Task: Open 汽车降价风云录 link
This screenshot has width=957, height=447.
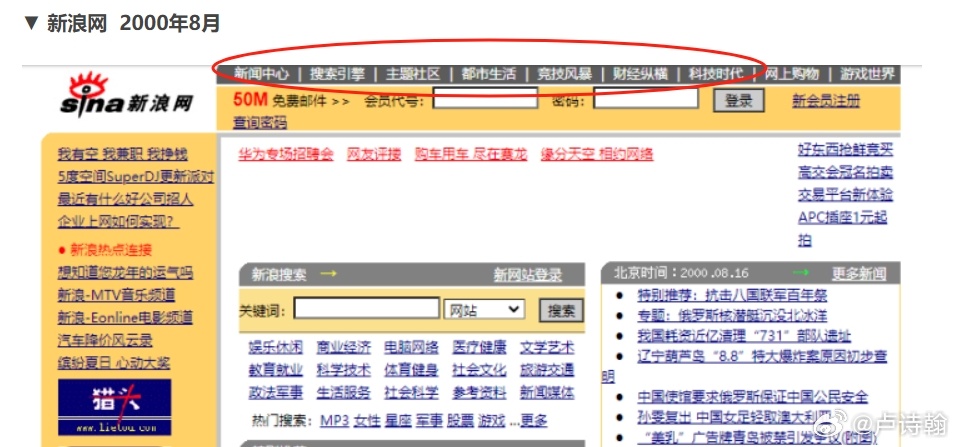Action: [105, 340]
